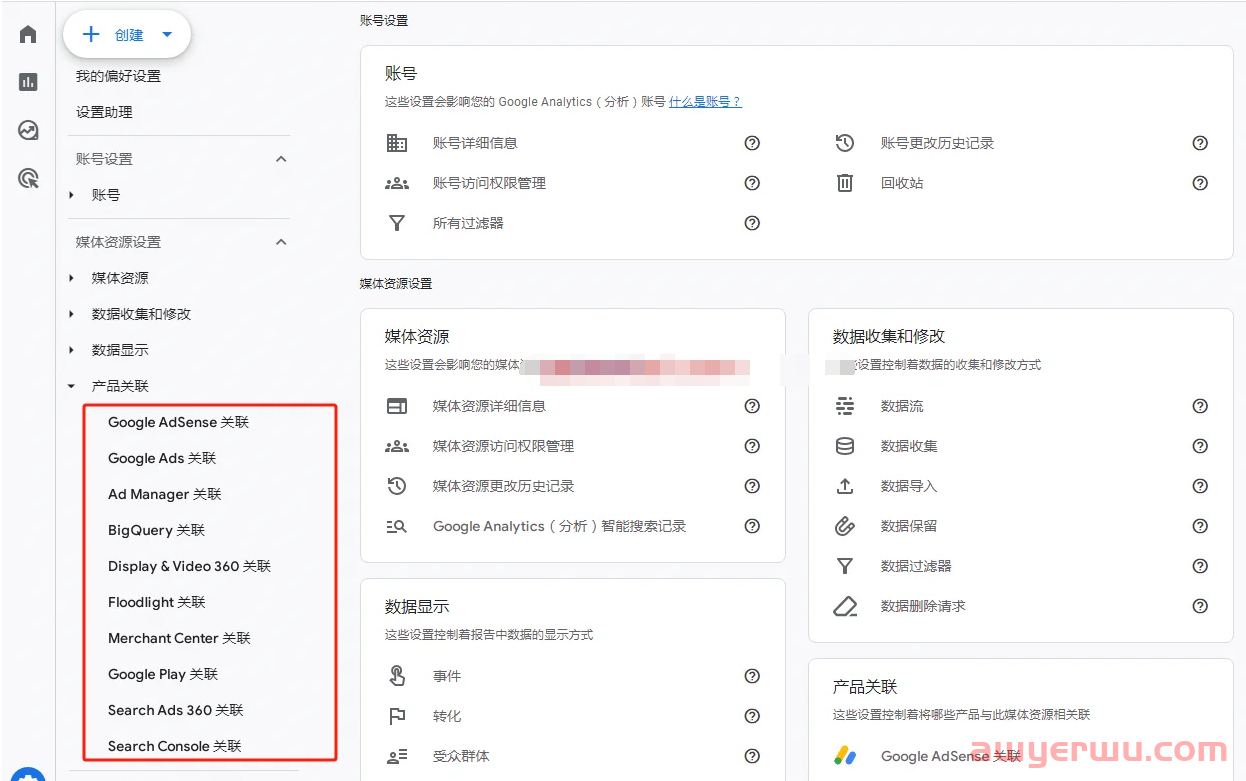
Task: Open the Home icon in left rail
Action: [28, 34]
